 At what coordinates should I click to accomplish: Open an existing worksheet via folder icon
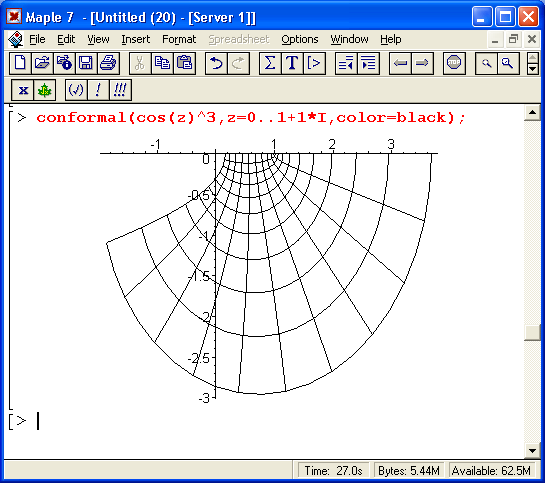pos(42,63)
